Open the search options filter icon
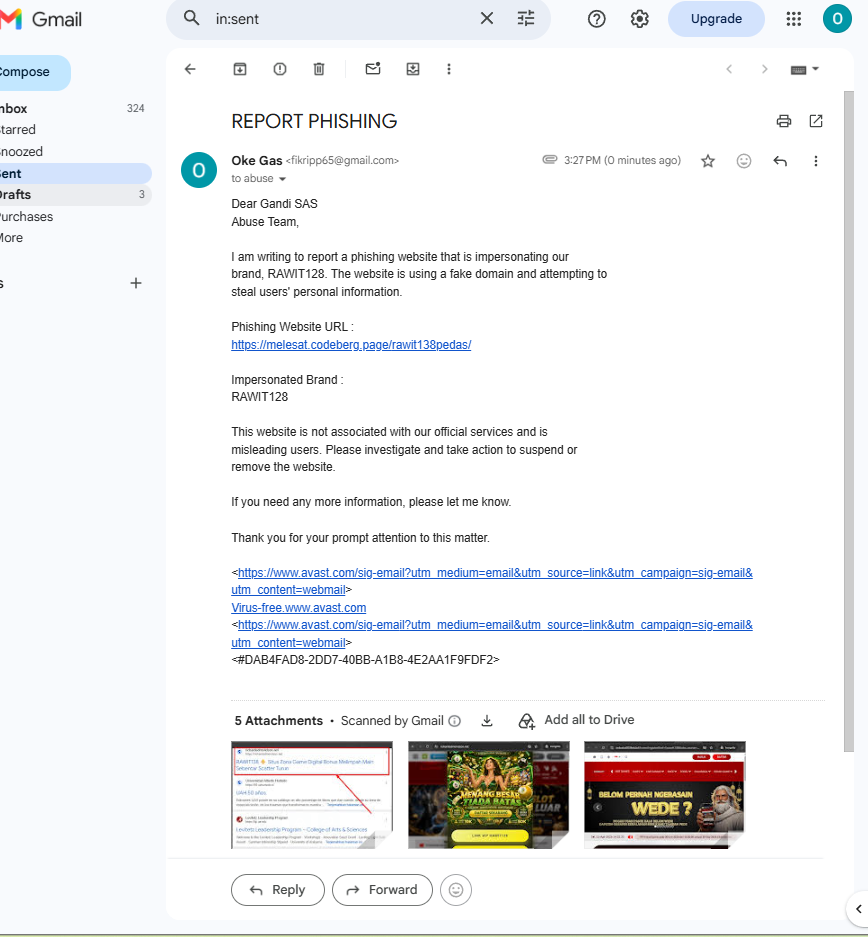 pos(526,19)
